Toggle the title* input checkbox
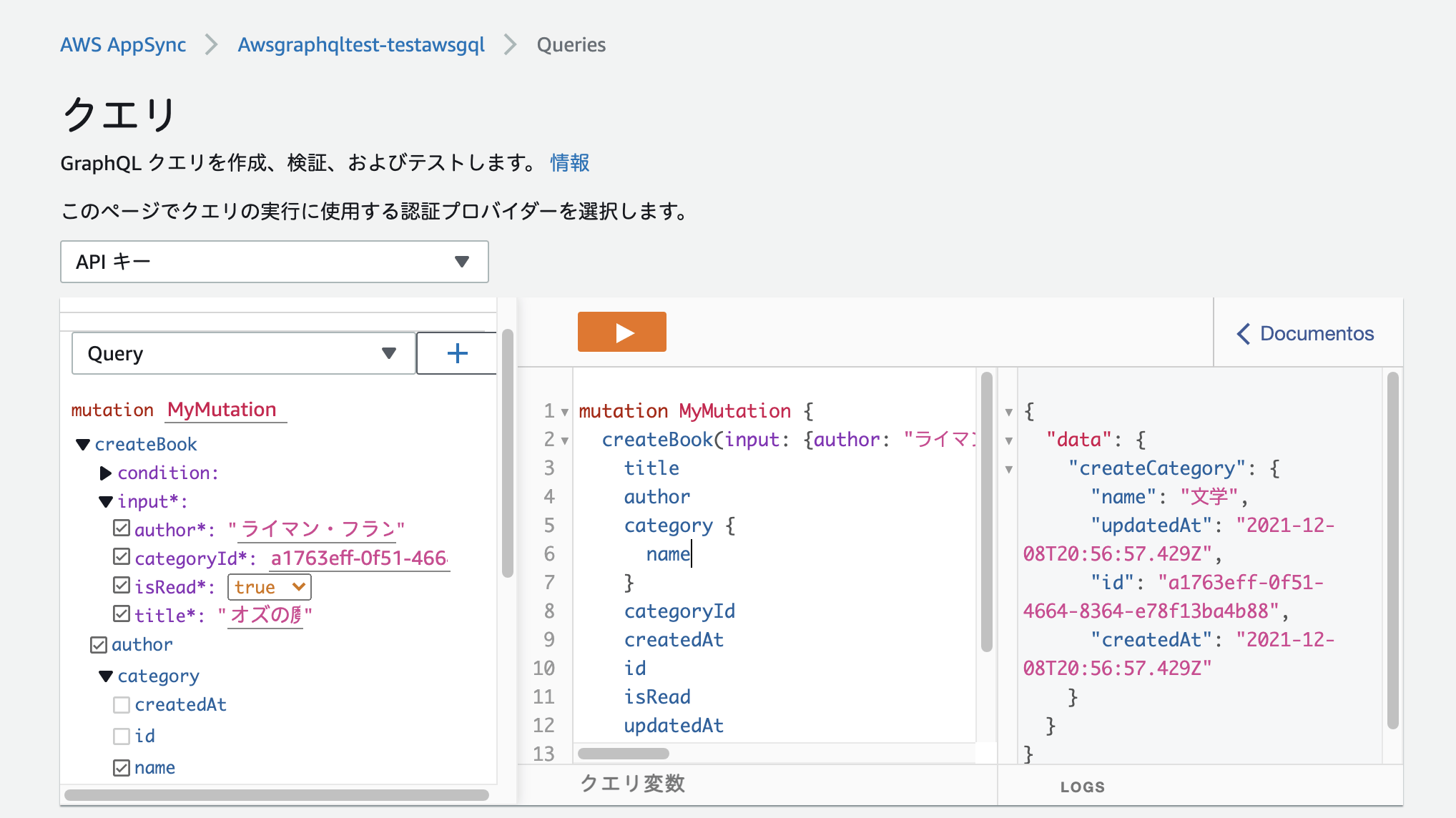1456x818 pixels. [122, 614]
